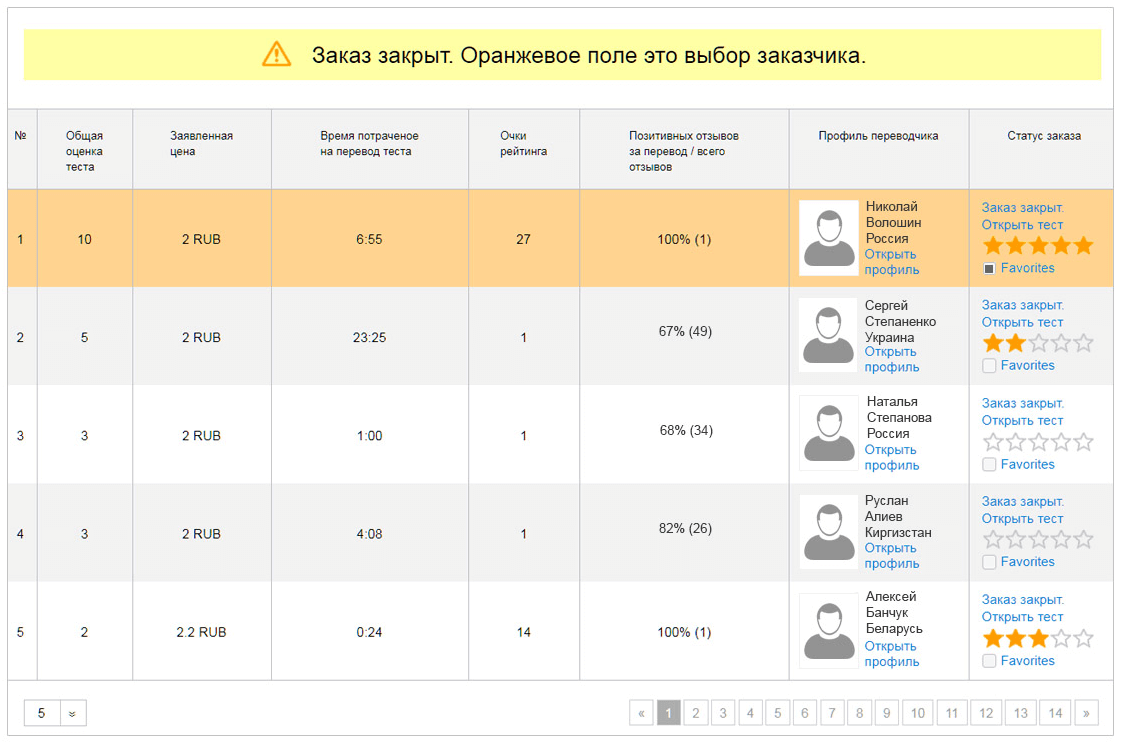Jump to page 14 in pagination
1122x744 pixels.
[1055, 713]
